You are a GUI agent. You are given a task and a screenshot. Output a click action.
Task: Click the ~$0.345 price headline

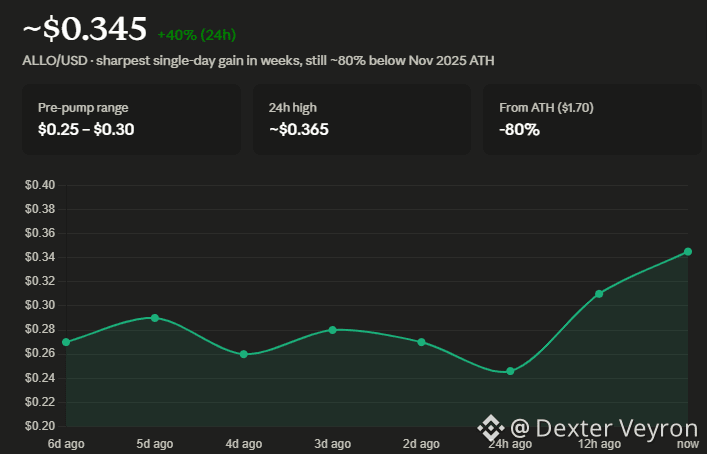(85, 29)
